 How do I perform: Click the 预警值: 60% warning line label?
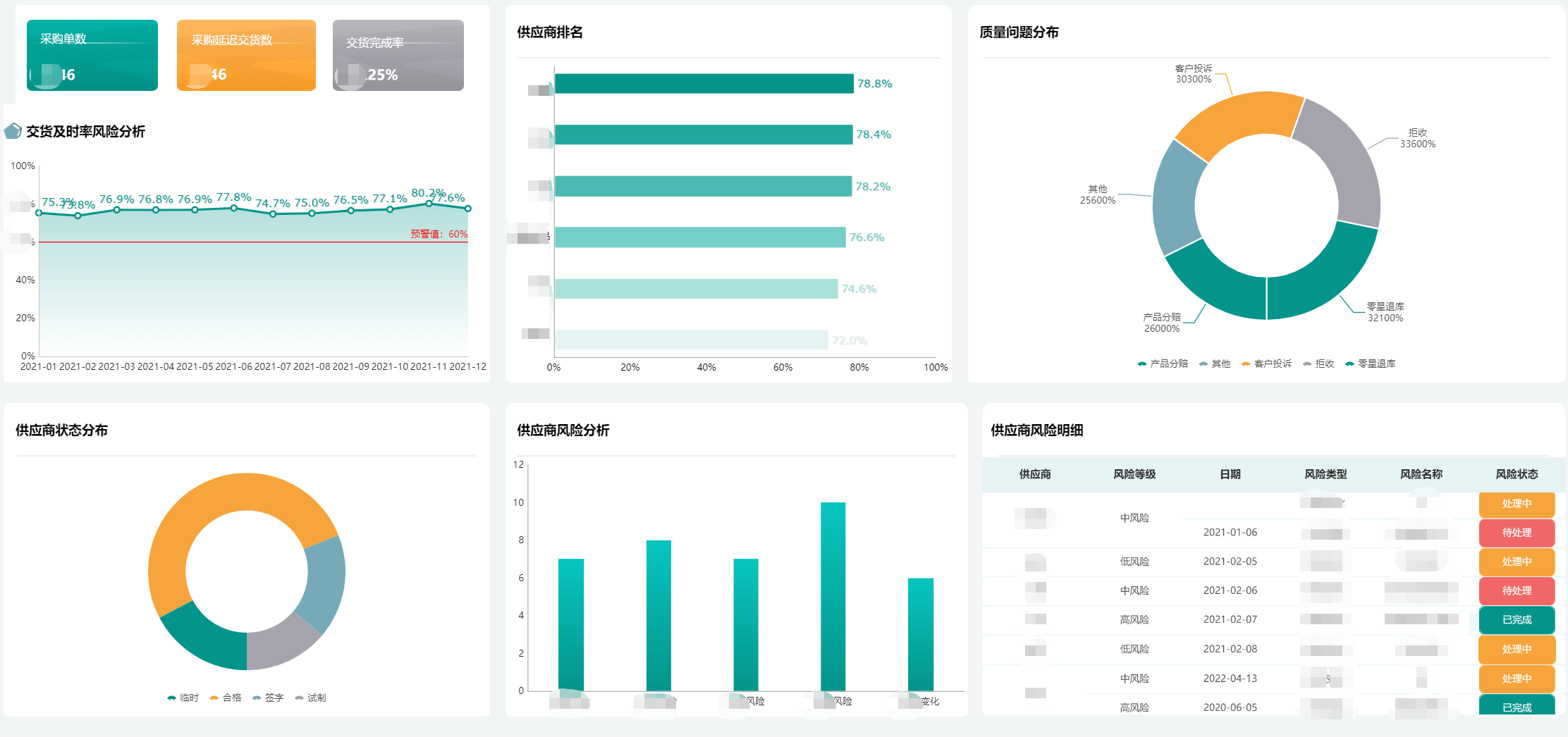pyautogui.click(x=439, y=234)
